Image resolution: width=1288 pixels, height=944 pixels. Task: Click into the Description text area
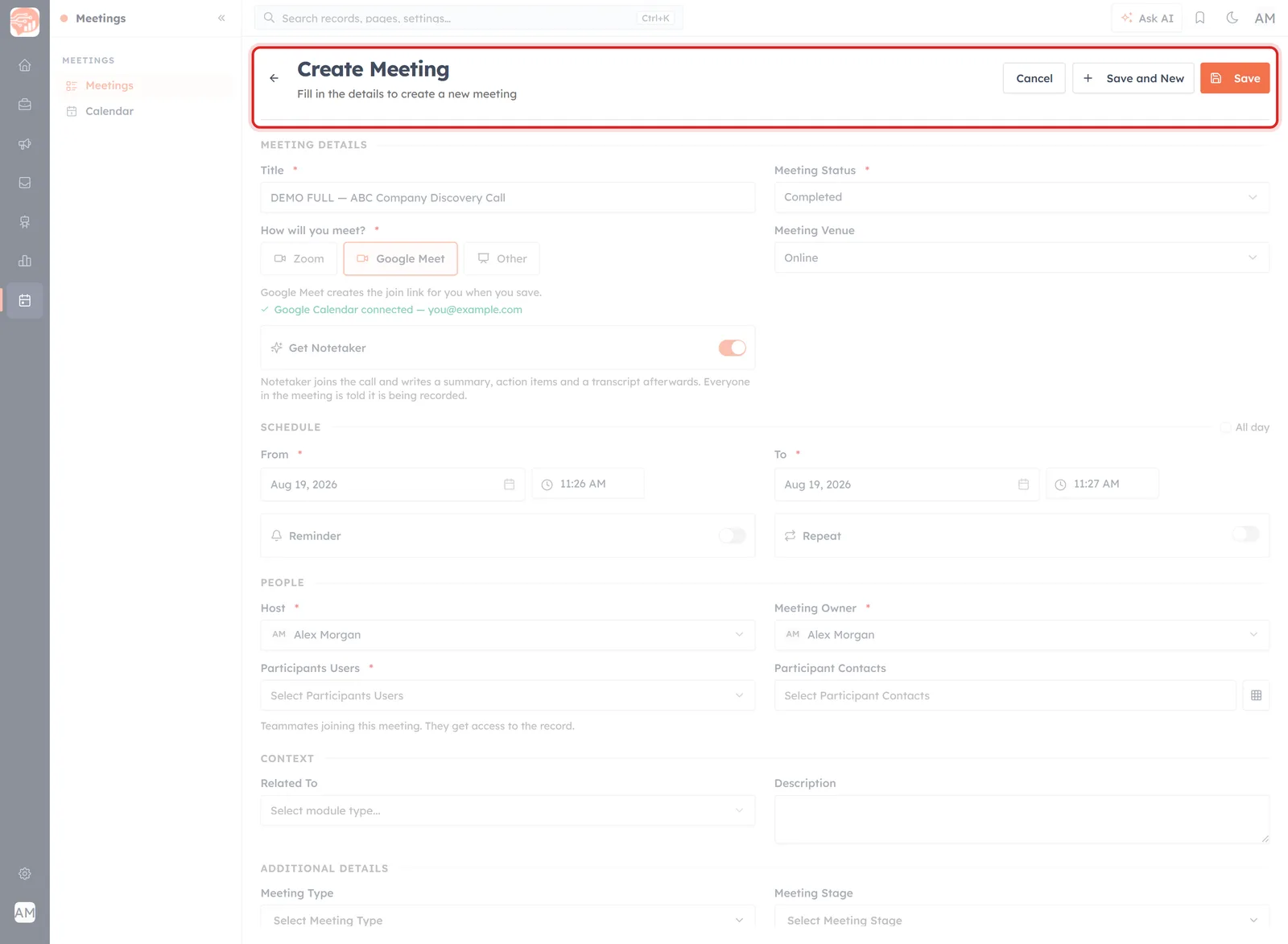click(x=1022, y=819)
